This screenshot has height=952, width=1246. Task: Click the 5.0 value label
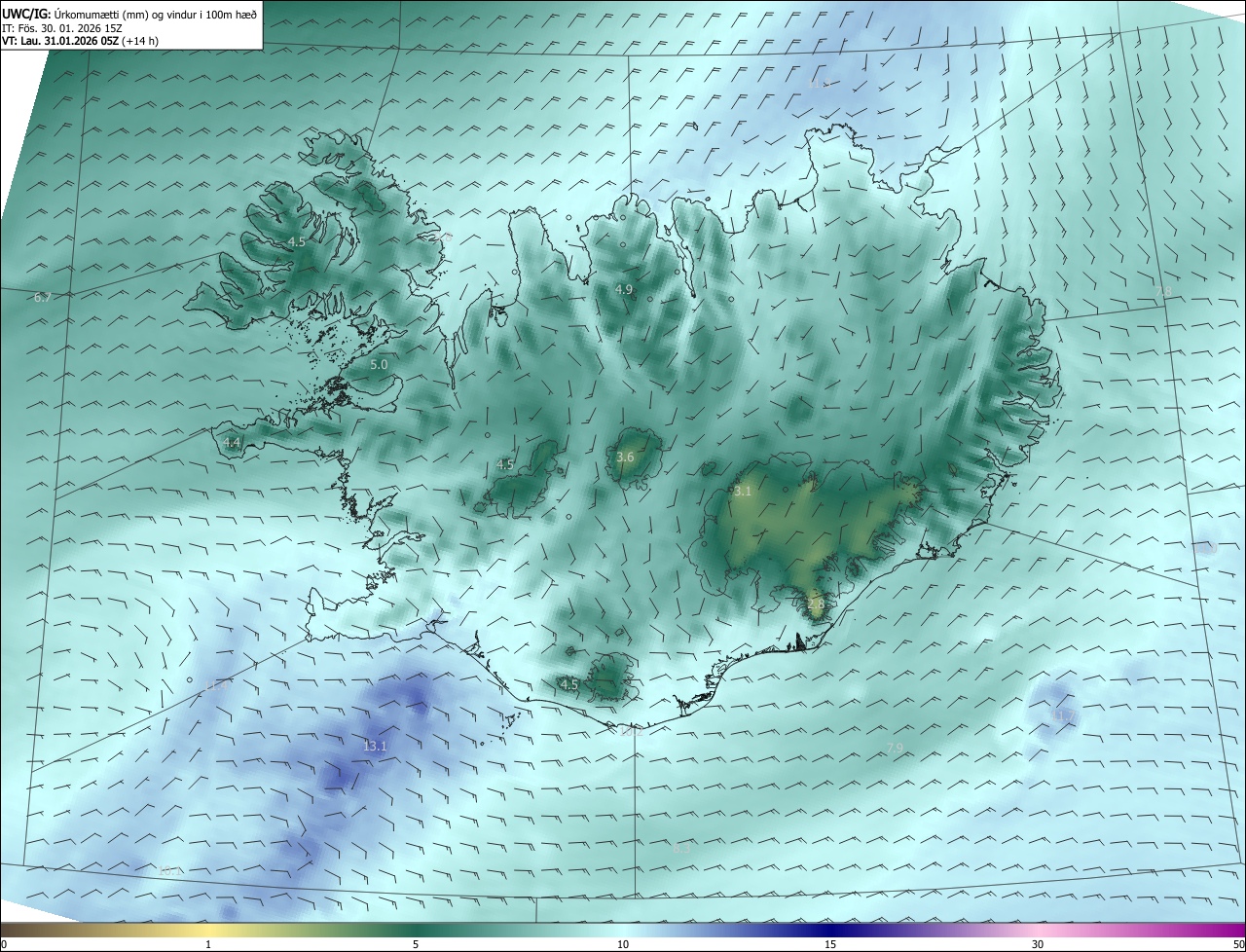379,364
